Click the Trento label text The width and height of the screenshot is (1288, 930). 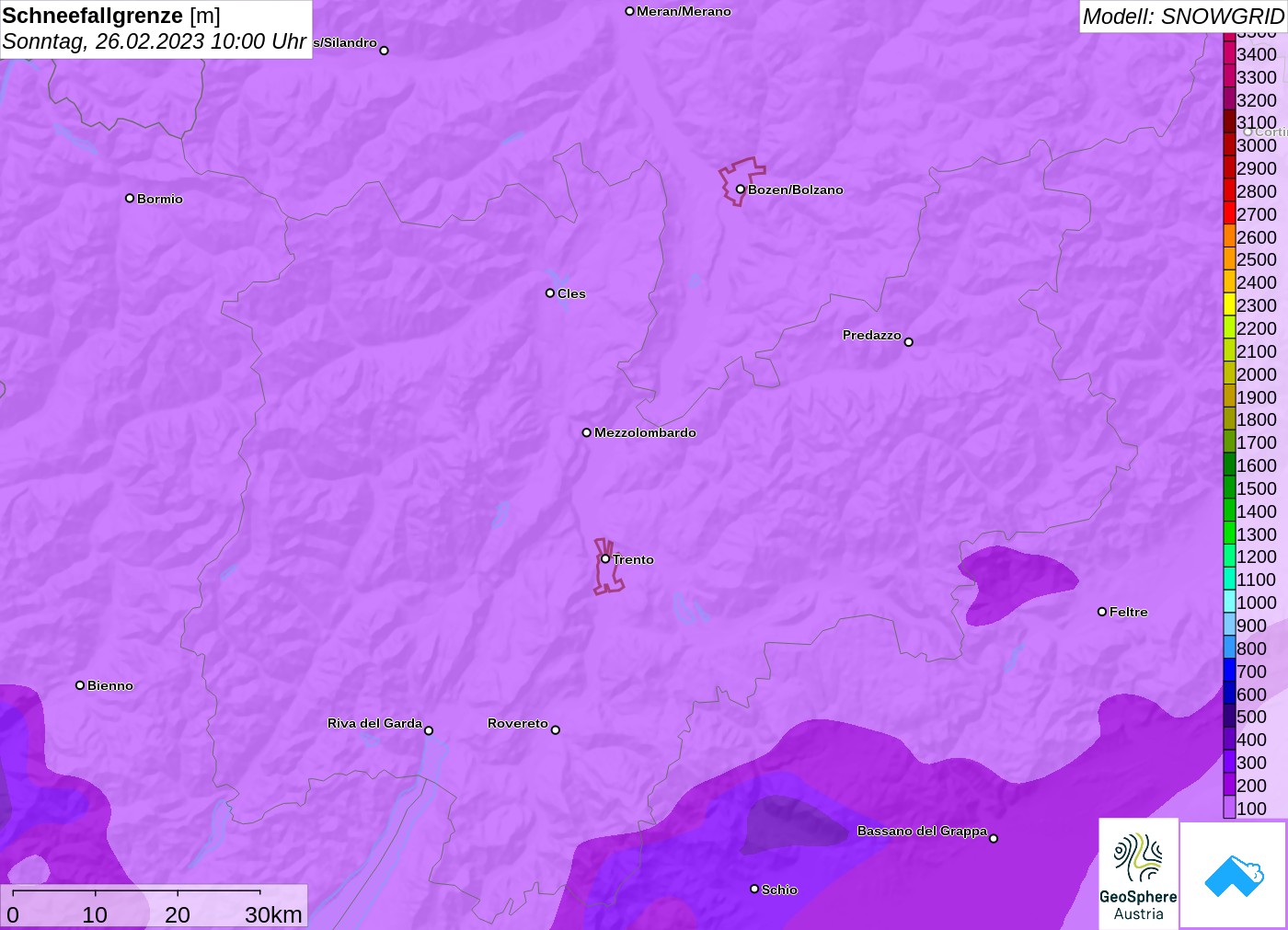click(x=633, y=559)
